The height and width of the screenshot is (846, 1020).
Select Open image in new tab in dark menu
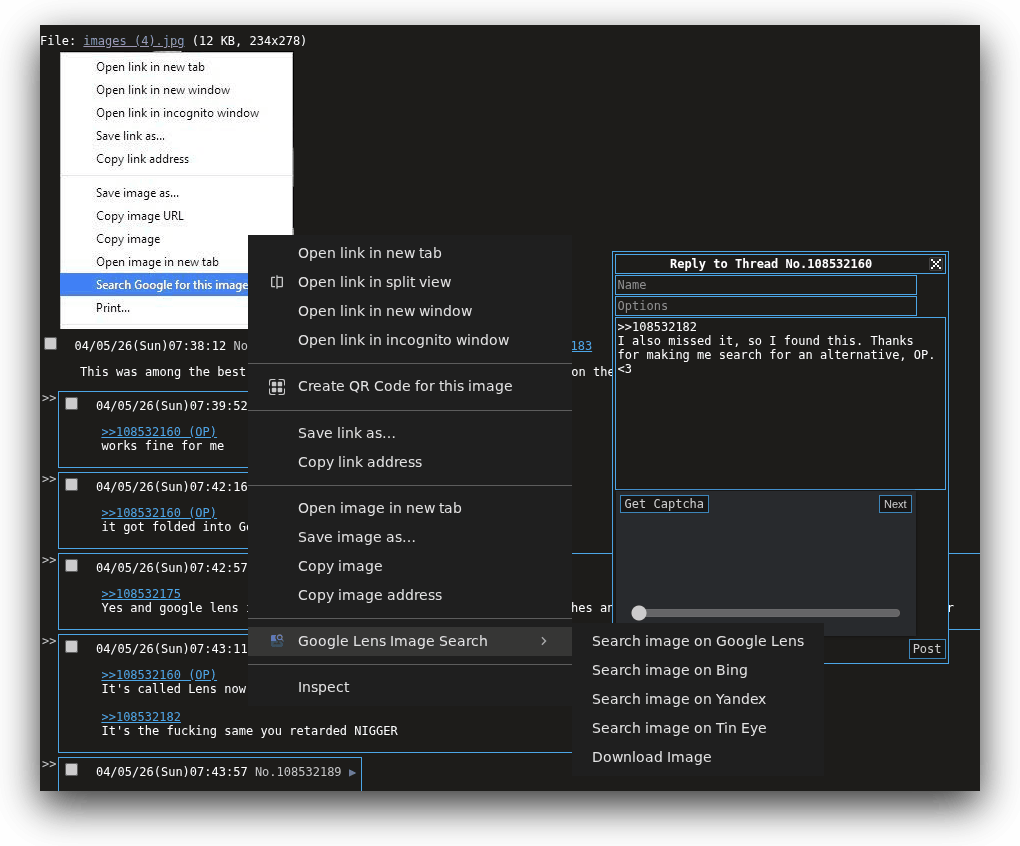(x=410, y=508)
